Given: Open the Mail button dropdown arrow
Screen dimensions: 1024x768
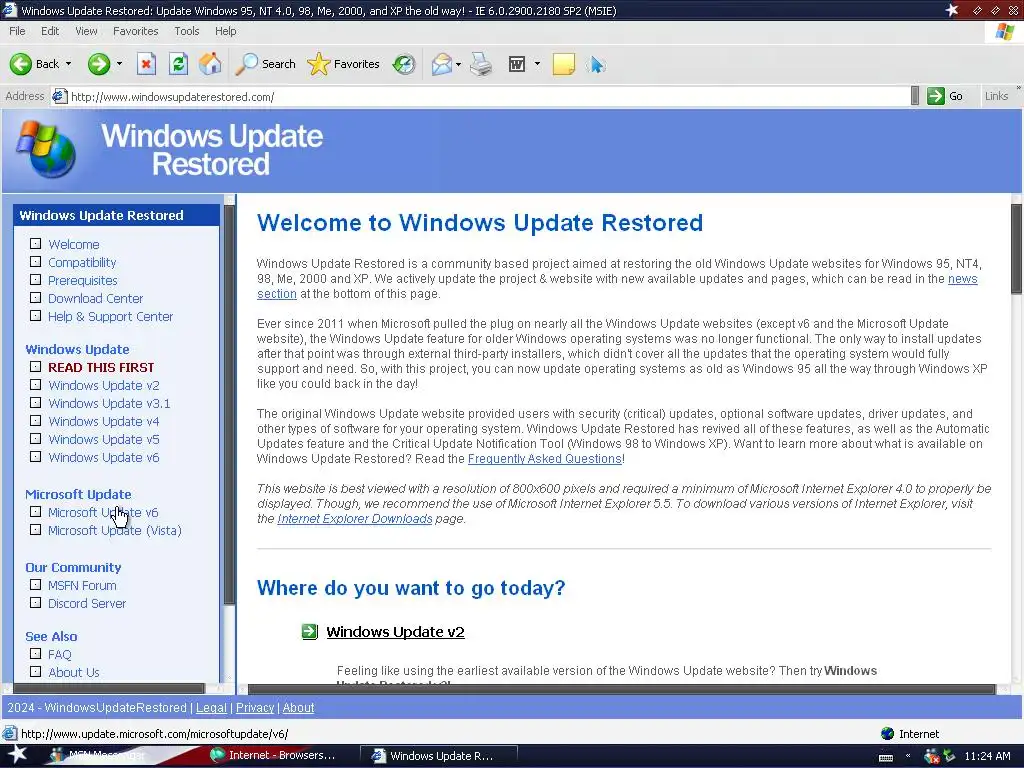Looking at the screenshot, I should coord(458,64).
